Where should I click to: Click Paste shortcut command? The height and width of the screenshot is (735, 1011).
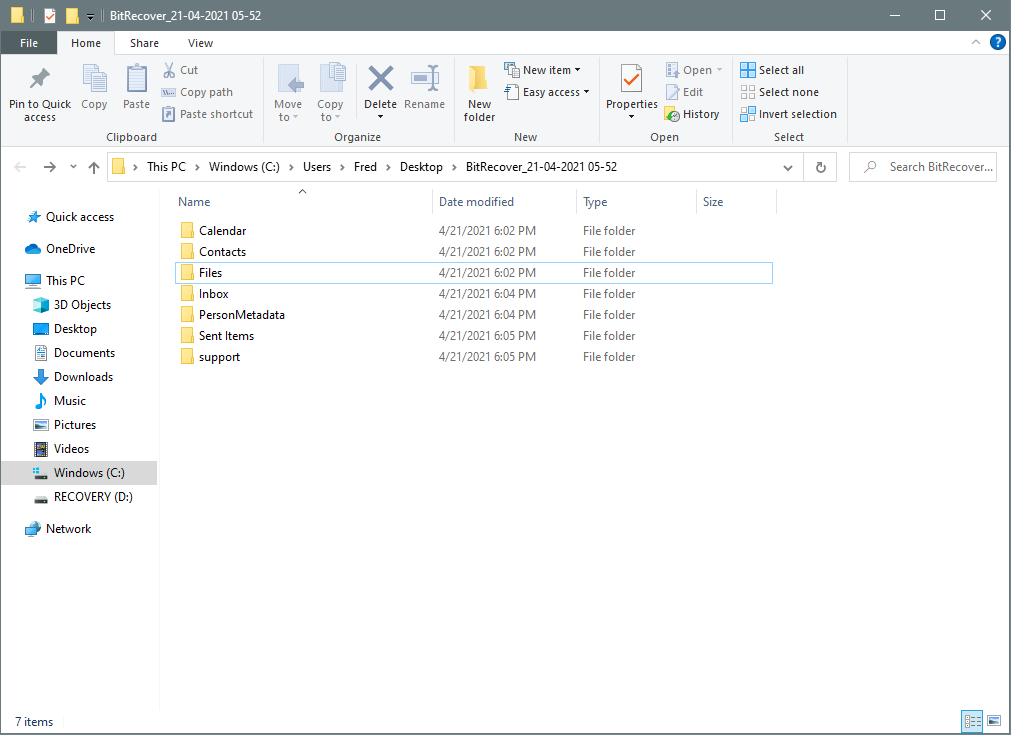click(x=208, y=114)
